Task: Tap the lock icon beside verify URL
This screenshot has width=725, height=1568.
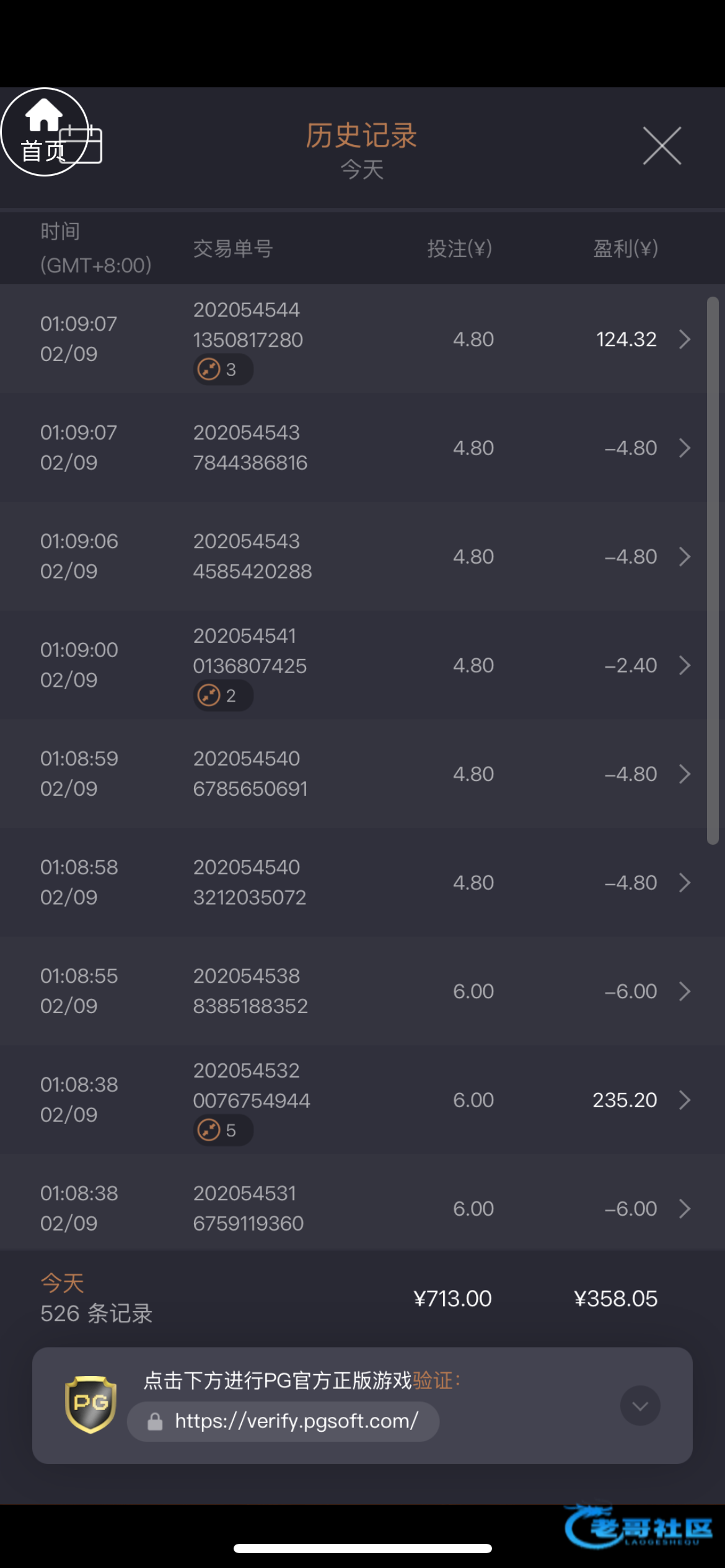Action: click(x=155, y=1422)
